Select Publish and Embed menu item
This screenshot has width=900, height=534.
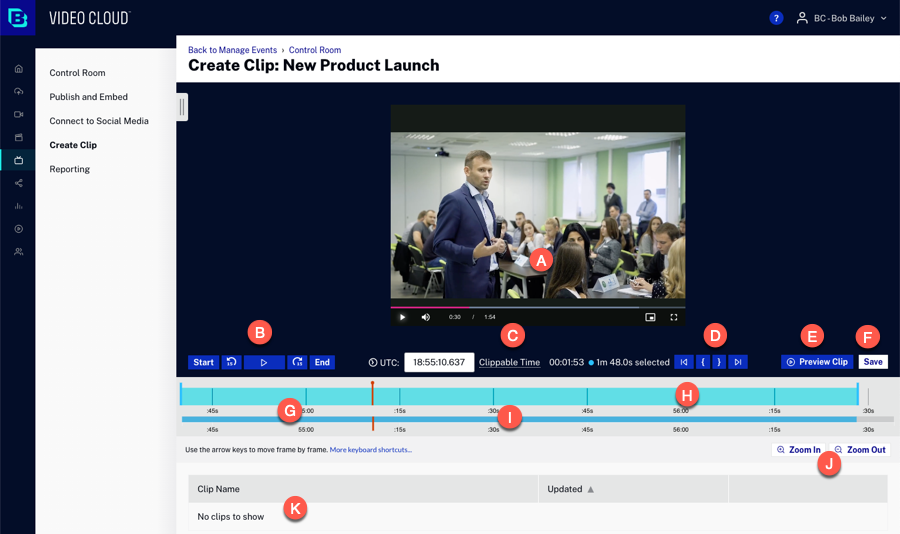pyautogui.click(x=89, y=97)
